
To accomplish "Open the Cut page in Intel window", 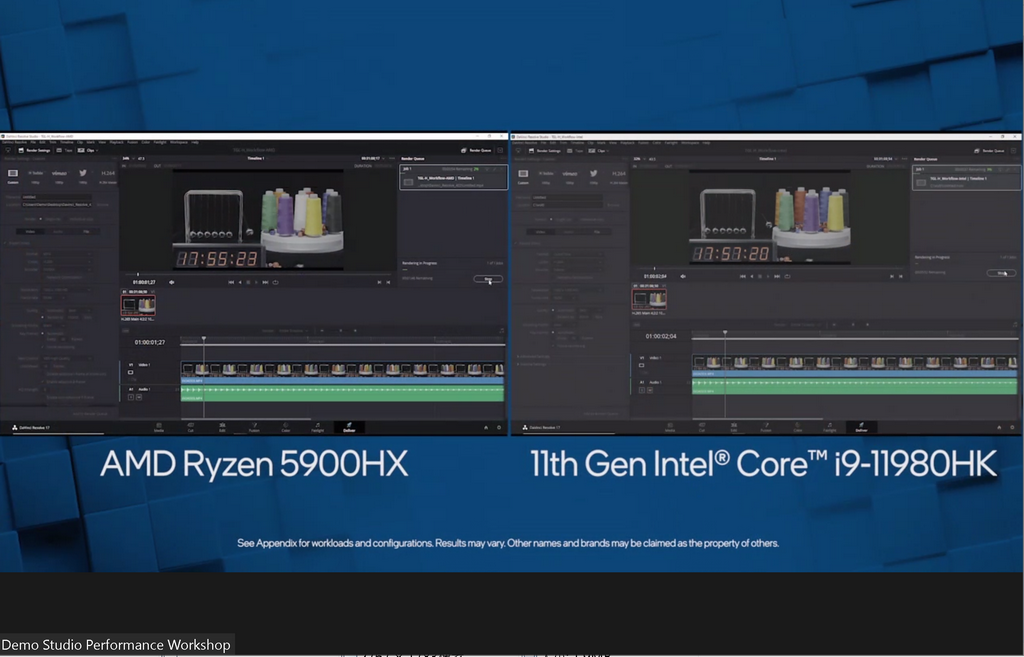I will (702, 428).
